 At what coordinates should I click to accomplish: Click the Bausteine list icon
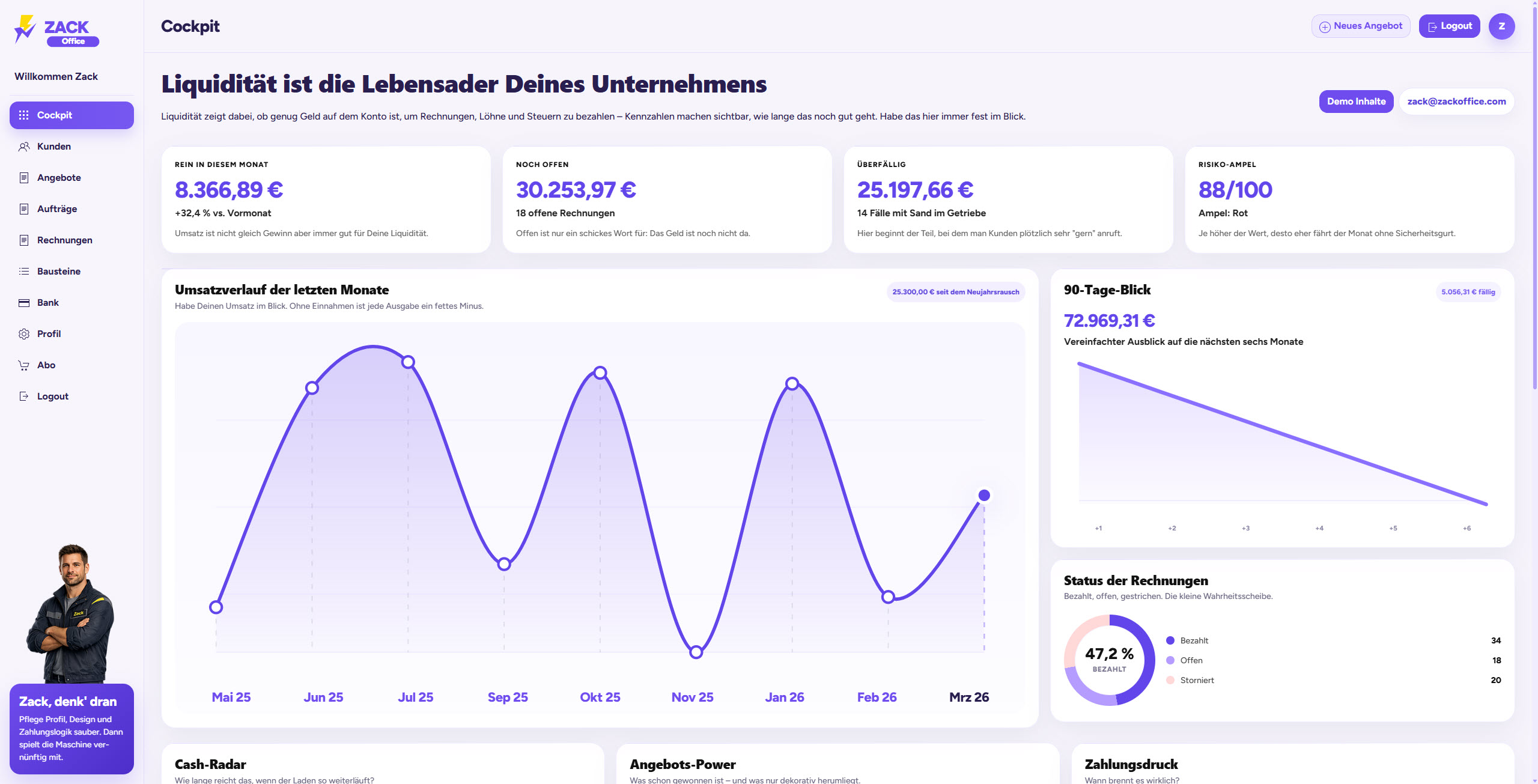(24, 272)
